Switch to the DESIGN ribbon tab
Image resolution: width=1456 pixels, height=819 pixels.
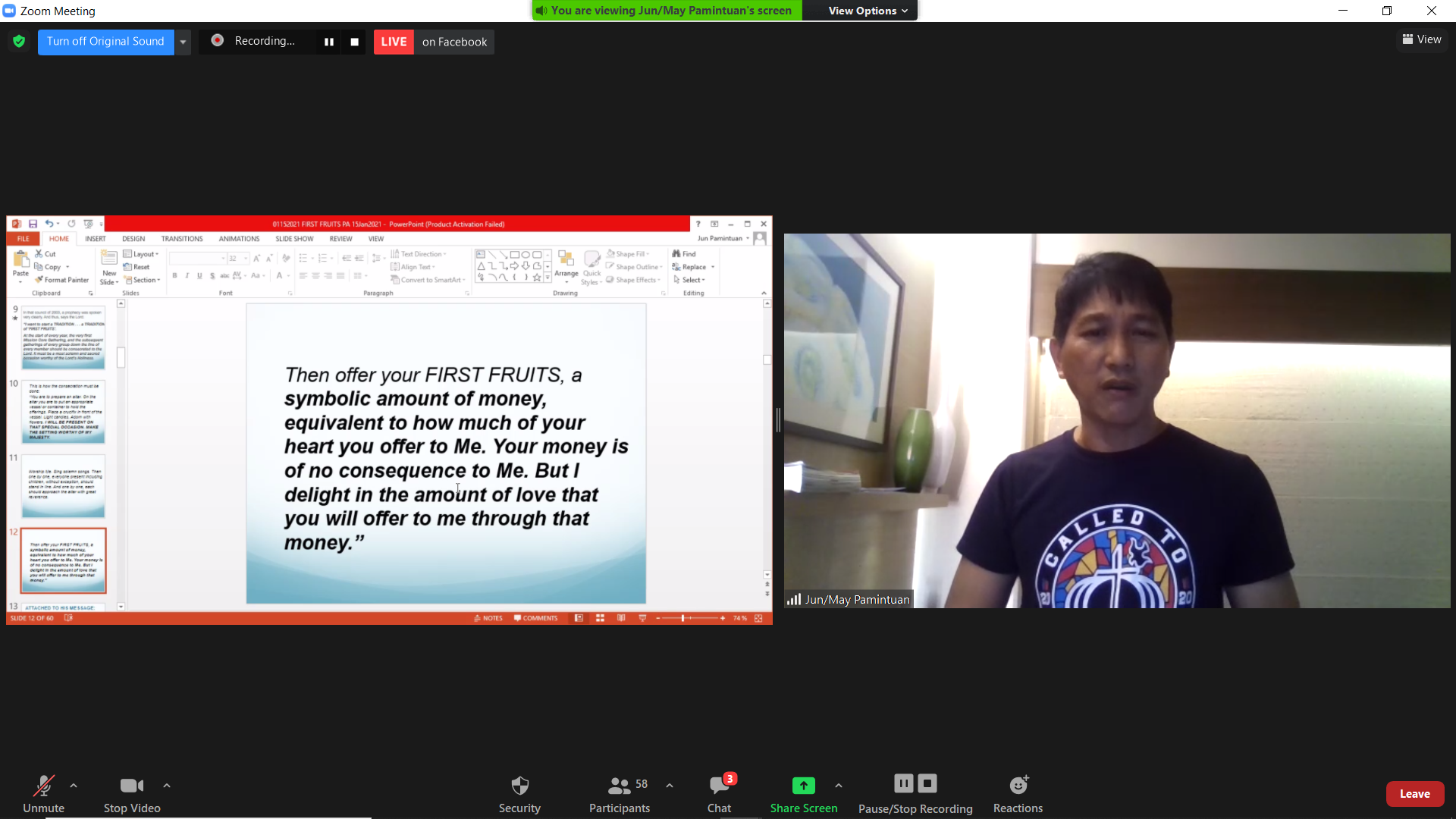pyautogui.click(x=133, y=239)
